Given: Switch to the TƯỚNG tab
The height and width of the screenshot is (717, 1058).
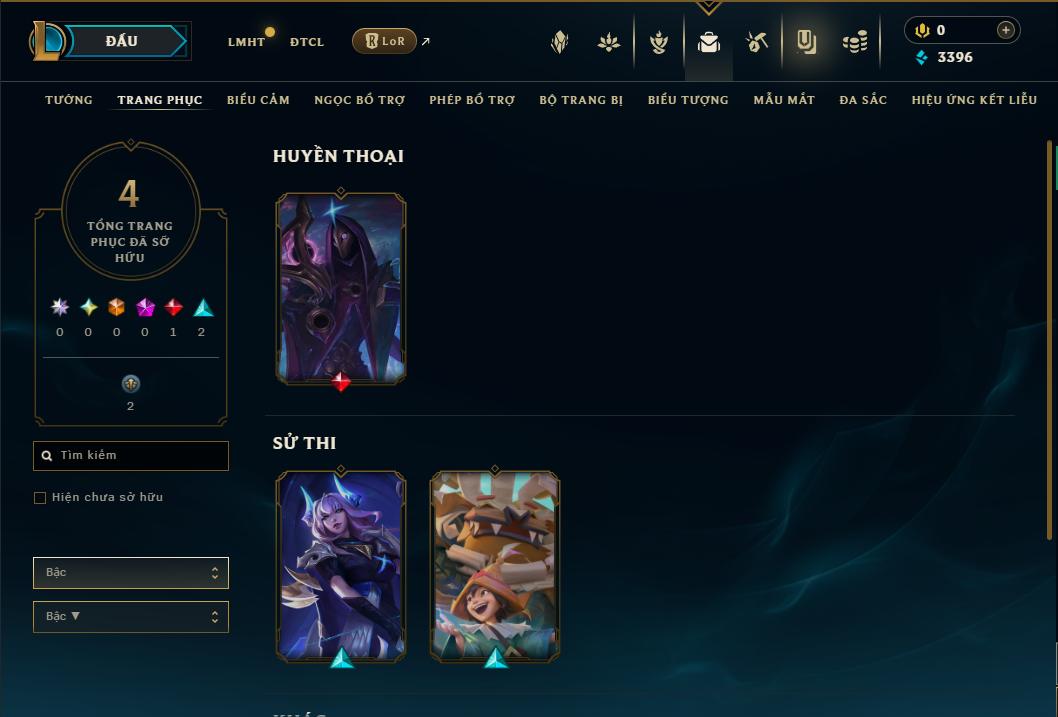Looking at the screenshot, I should (69, 100).
